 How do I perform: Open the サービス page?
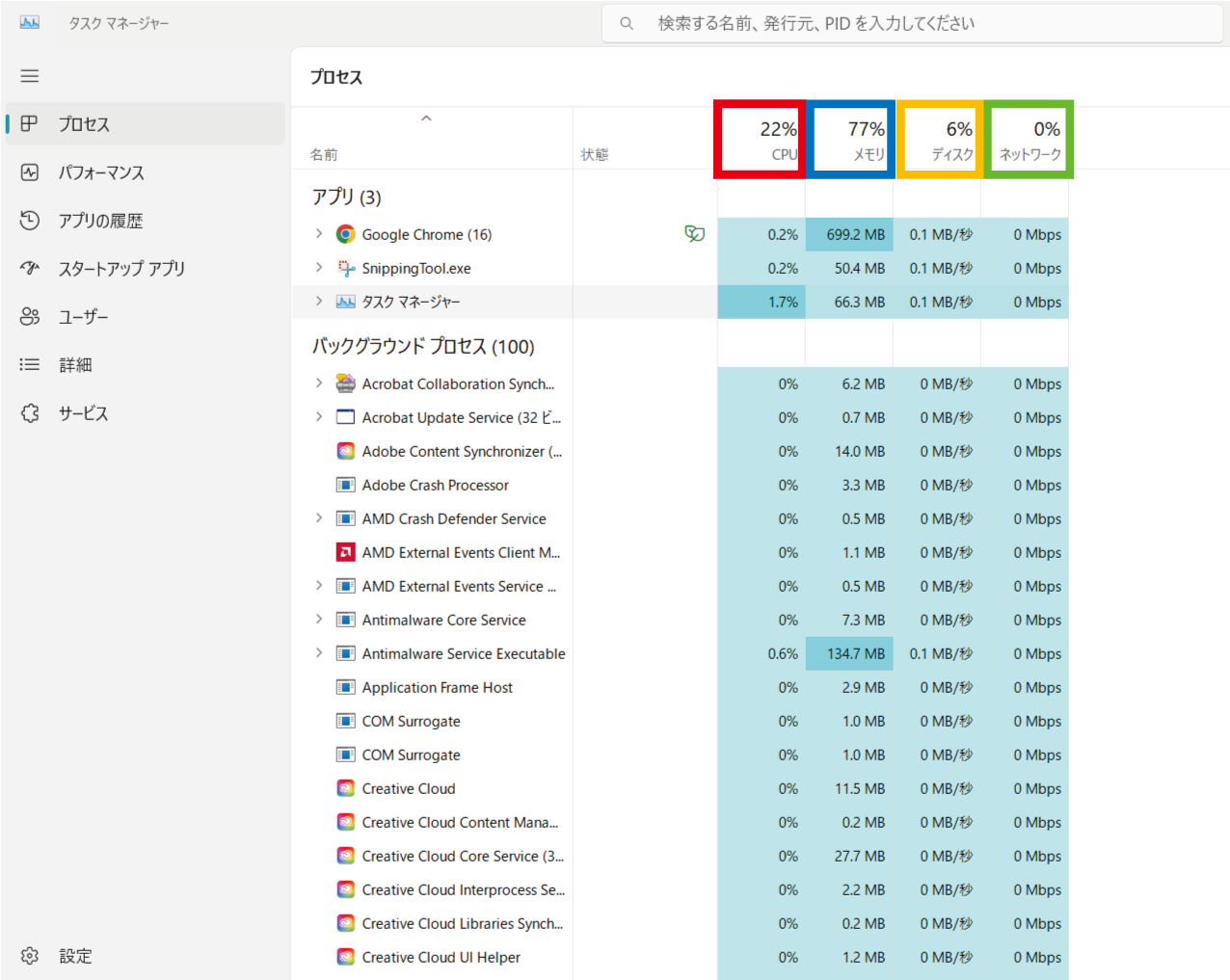coord(146,413)
